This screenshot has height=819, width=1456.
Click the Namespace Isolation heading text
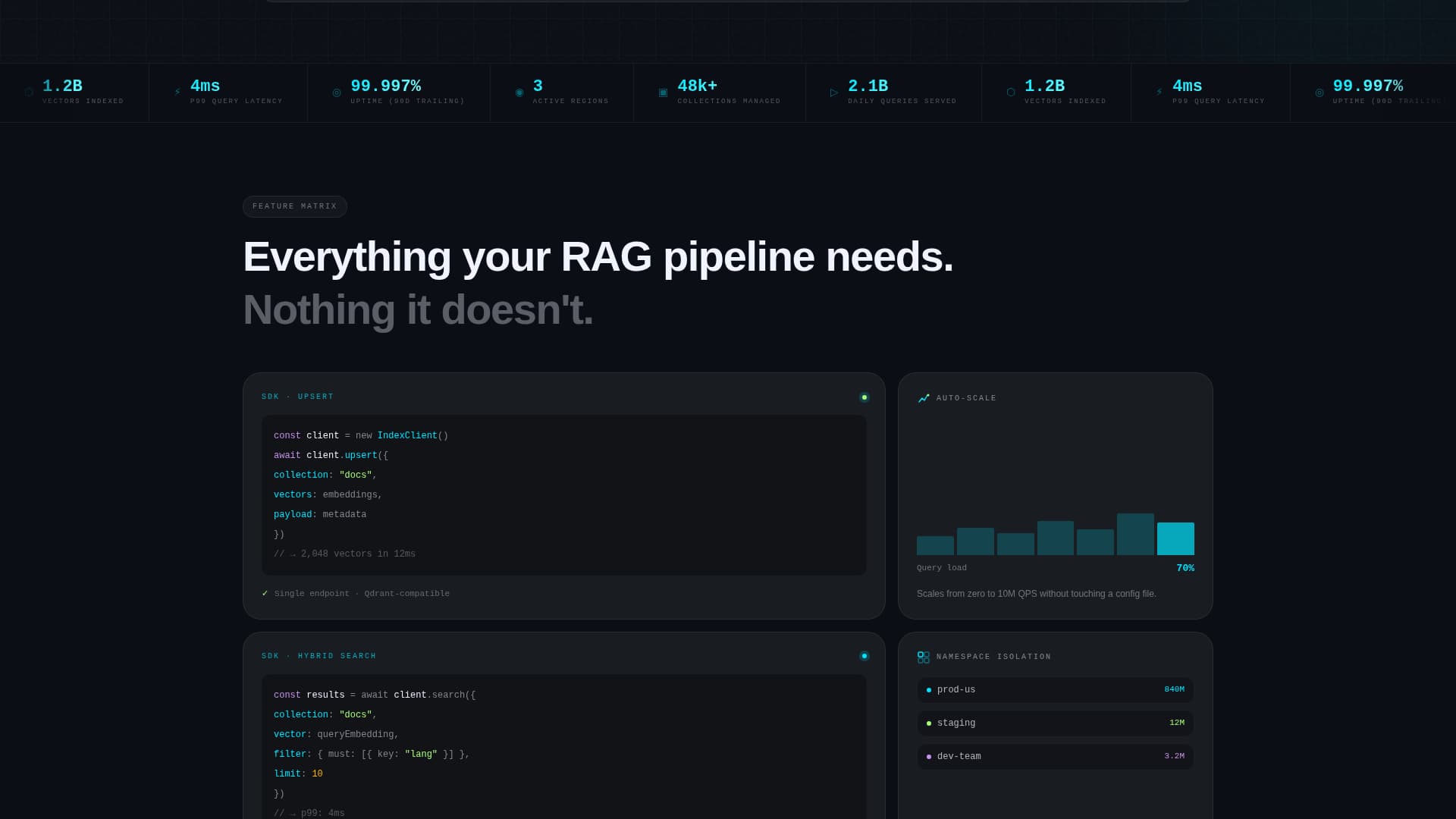(x=993, y=657)
